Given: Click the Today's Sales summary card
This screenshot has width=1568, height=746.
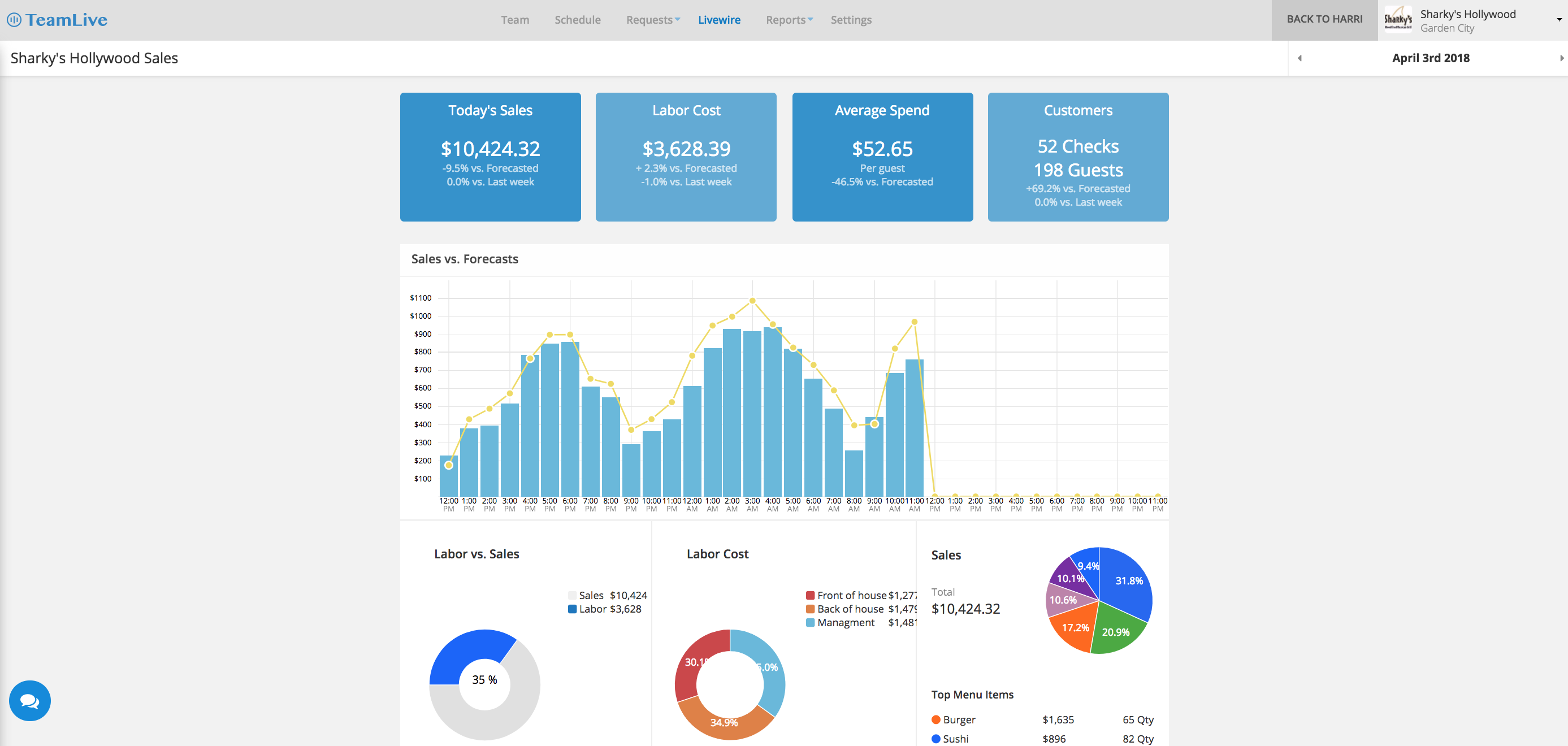Looking at the screenshot, I should click(490, 157).
